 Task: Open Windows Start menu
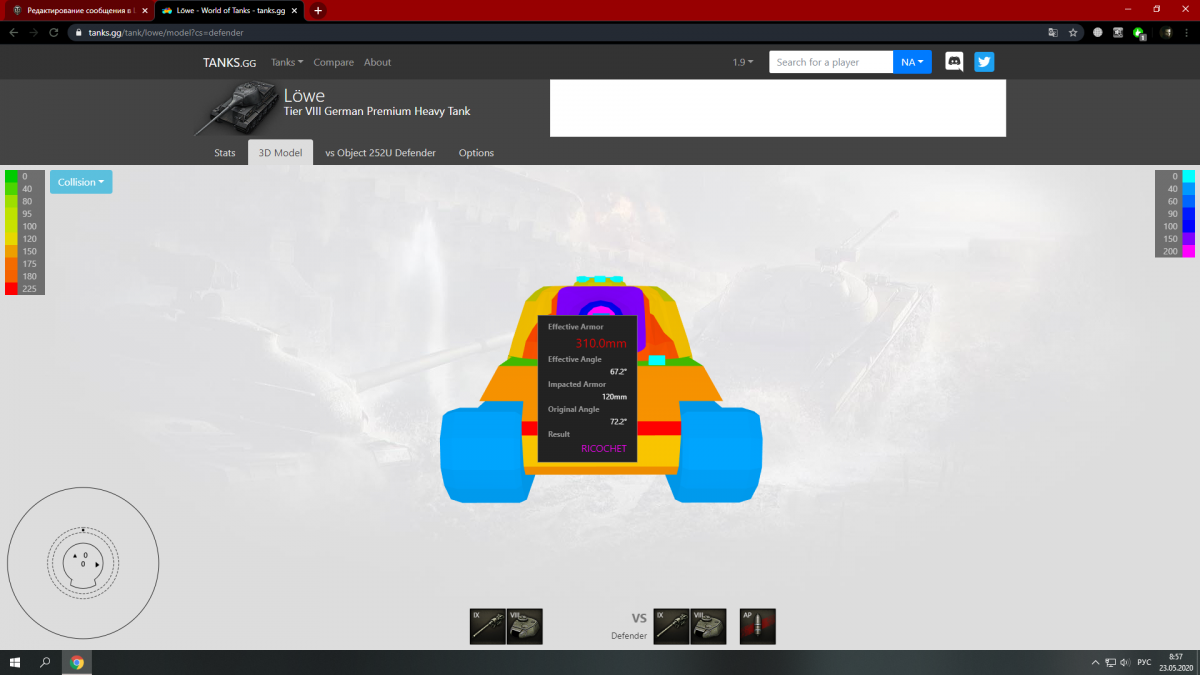click(x=15, y=662)
